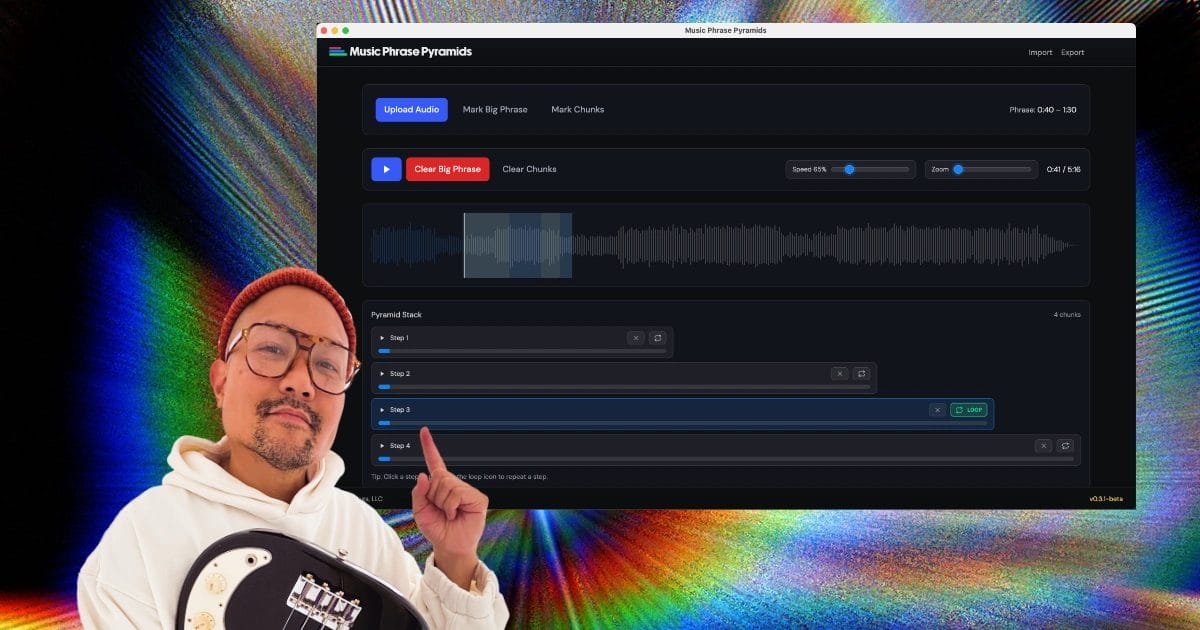Click the Speed slider handle
Image resolution: width=1200 pixels, height=630 pixels.
(x=849, y=169)
